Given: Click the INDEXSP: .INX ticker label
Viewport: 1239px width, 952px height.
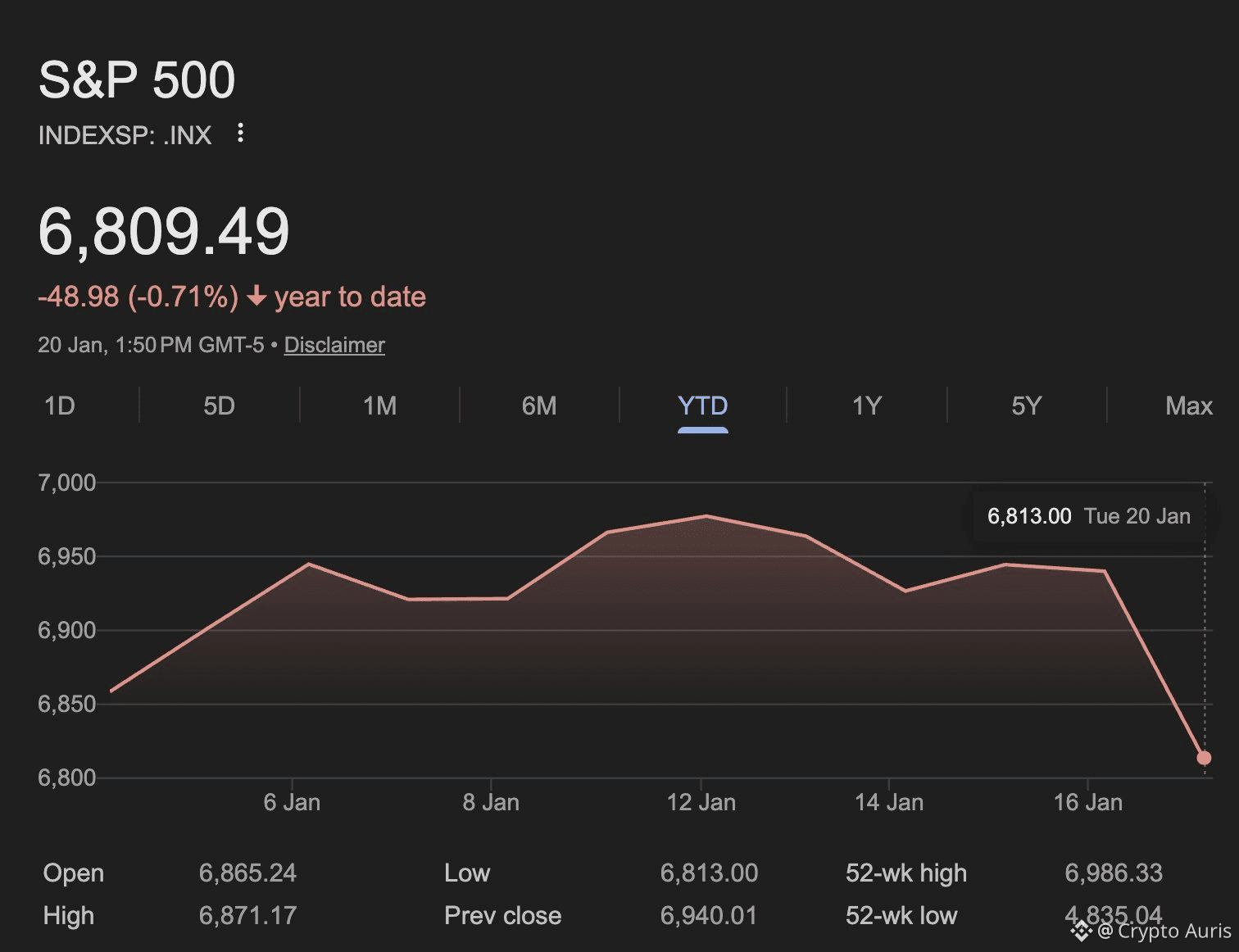Looking at the screenshot, I should [x=125, y=135].
